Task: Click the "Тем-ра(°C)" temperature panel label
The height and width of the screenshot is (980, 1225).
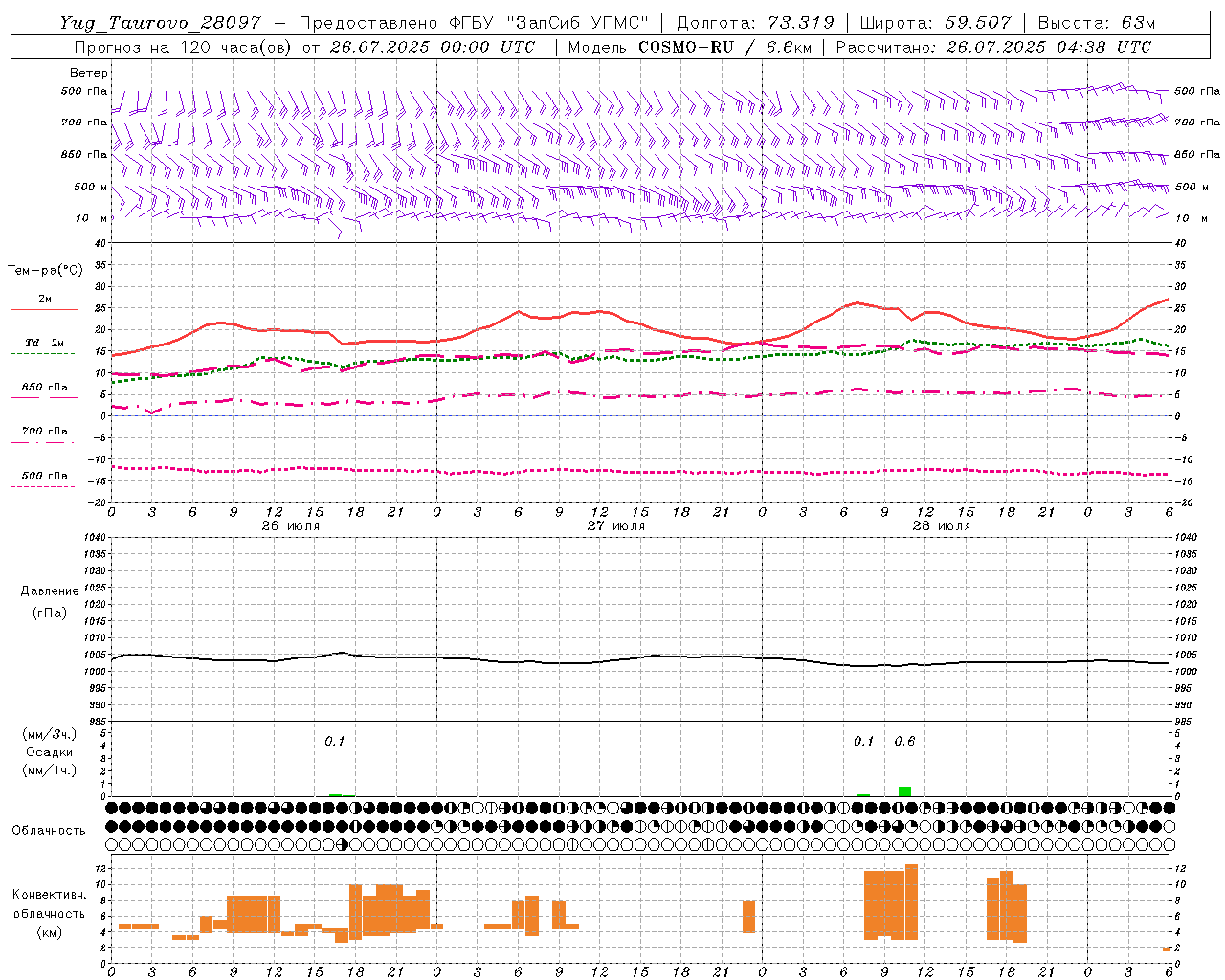Action: click(45, 271)
